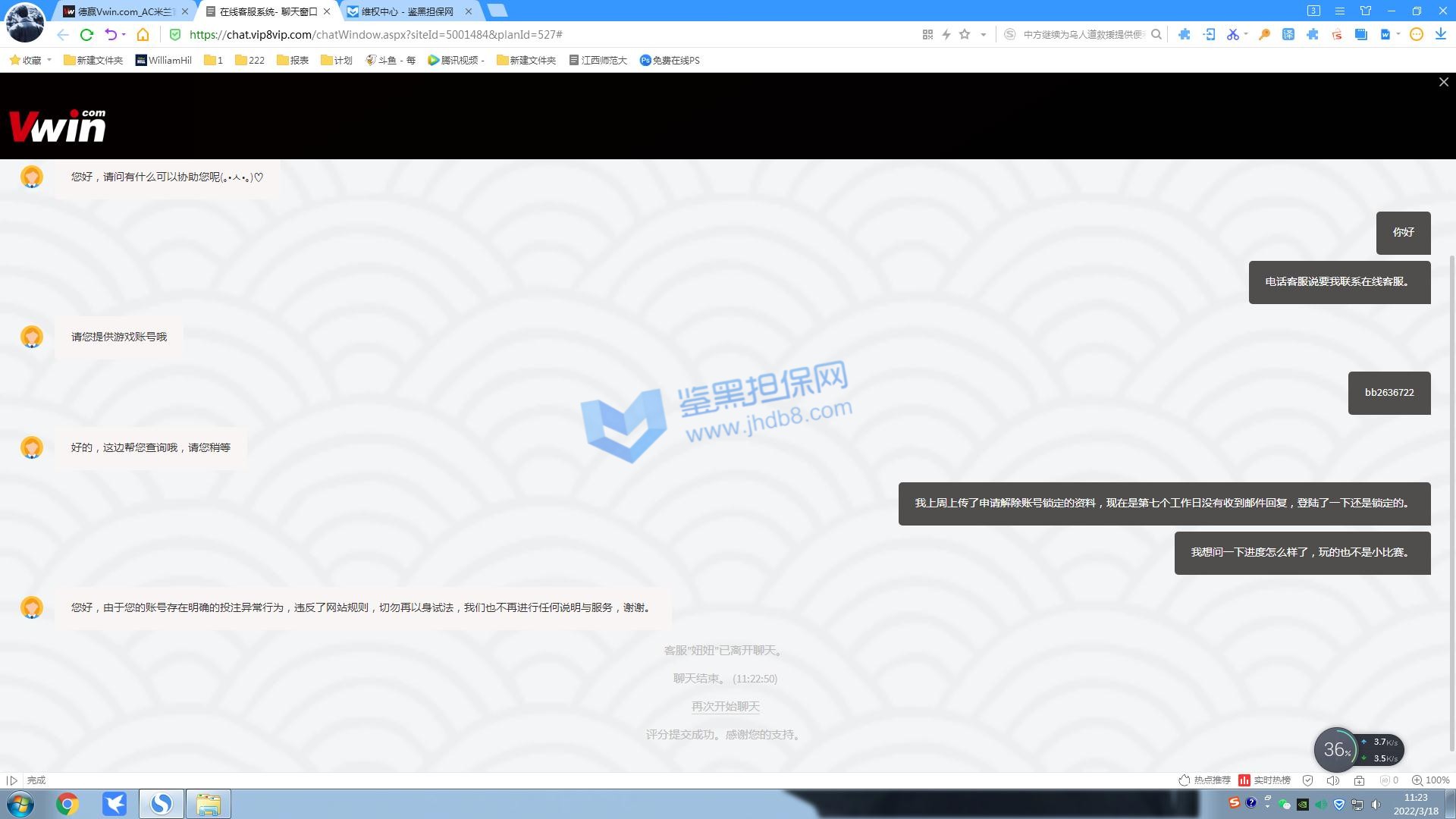Toggle the ad blocker counter icon
The width and height of the screenshot is (1456, 819).
coord(1389,780)
